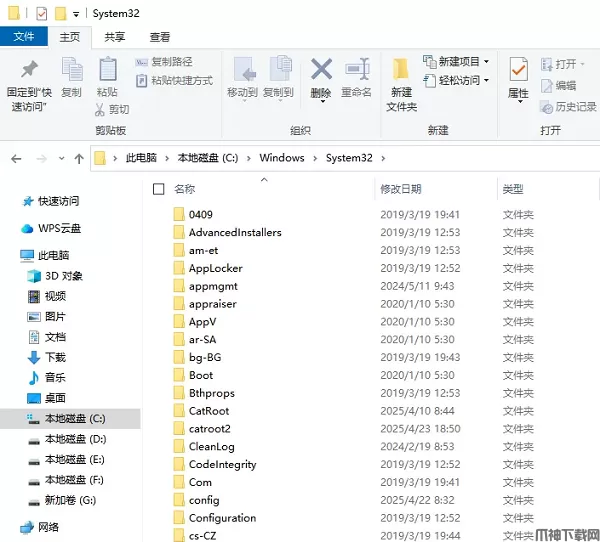This screenshot has height=542, width=600.
Task: Click 此电脑 in the address bar
Action: pyautogui.click(x=141, y=158)
